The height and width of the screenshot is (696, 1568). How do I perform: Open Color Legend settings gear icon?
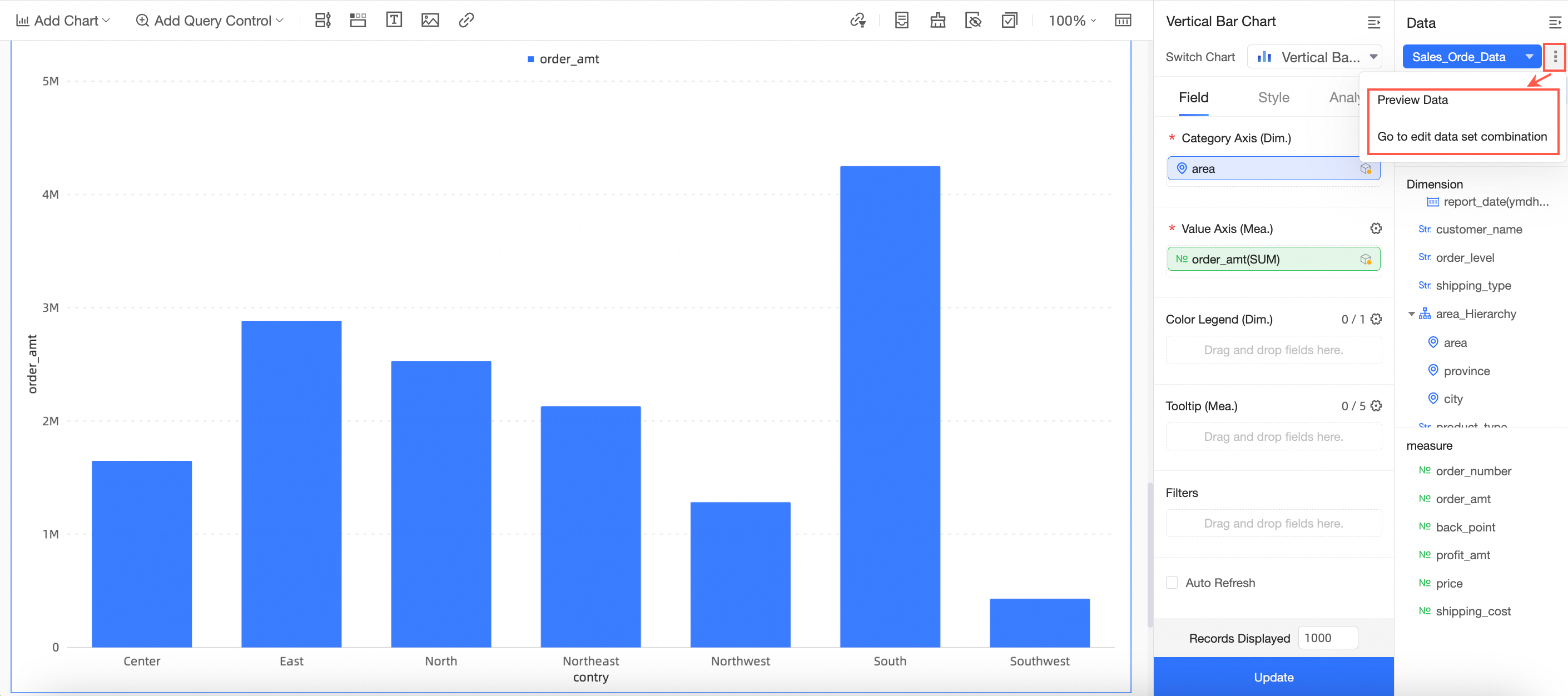(x=1376, y=319)
